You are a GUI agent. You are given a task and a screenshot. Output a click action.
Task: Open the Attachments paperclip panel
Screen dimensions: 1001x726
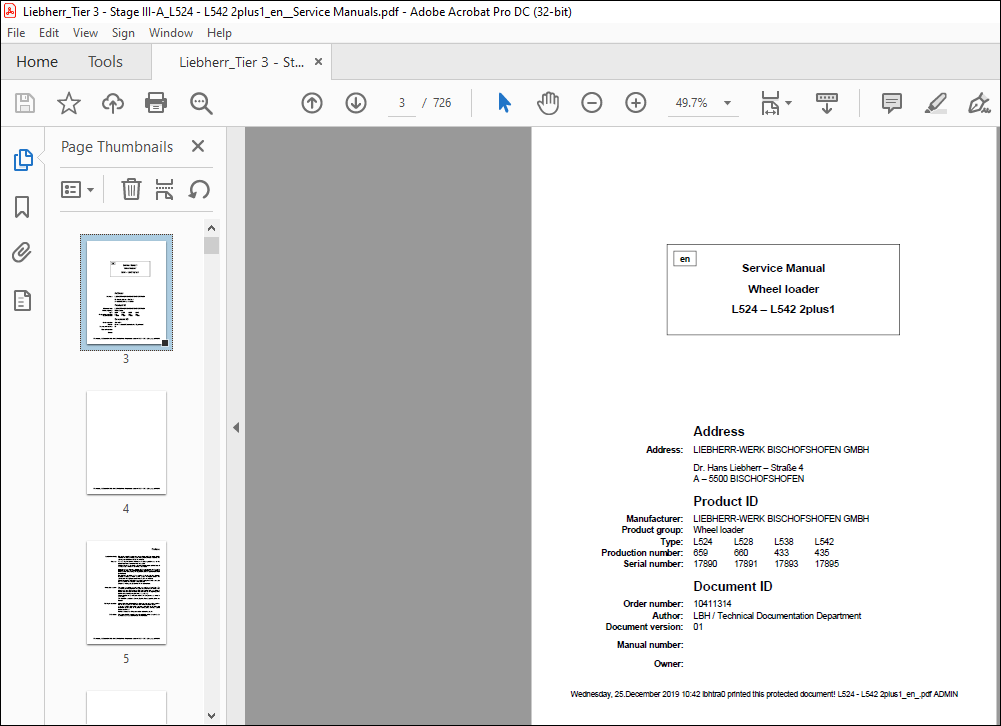pos(22,253)
